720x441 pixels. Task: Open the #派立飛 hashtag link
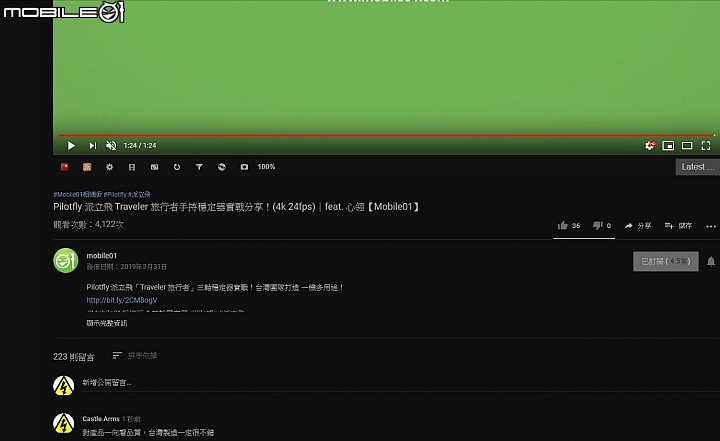point(139,194)
